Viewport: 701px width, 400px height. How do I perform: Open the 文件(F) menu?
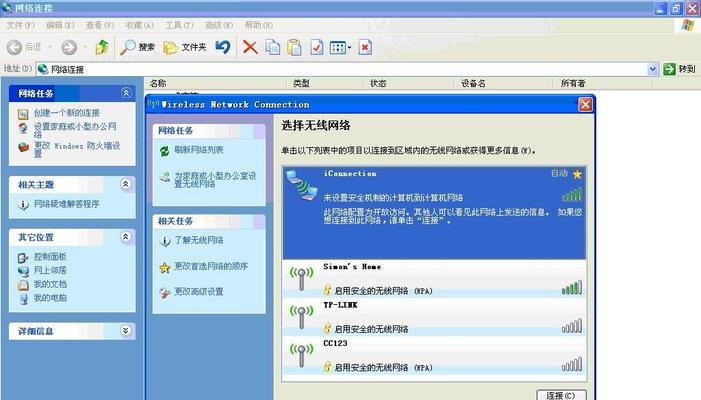point(21,25)
